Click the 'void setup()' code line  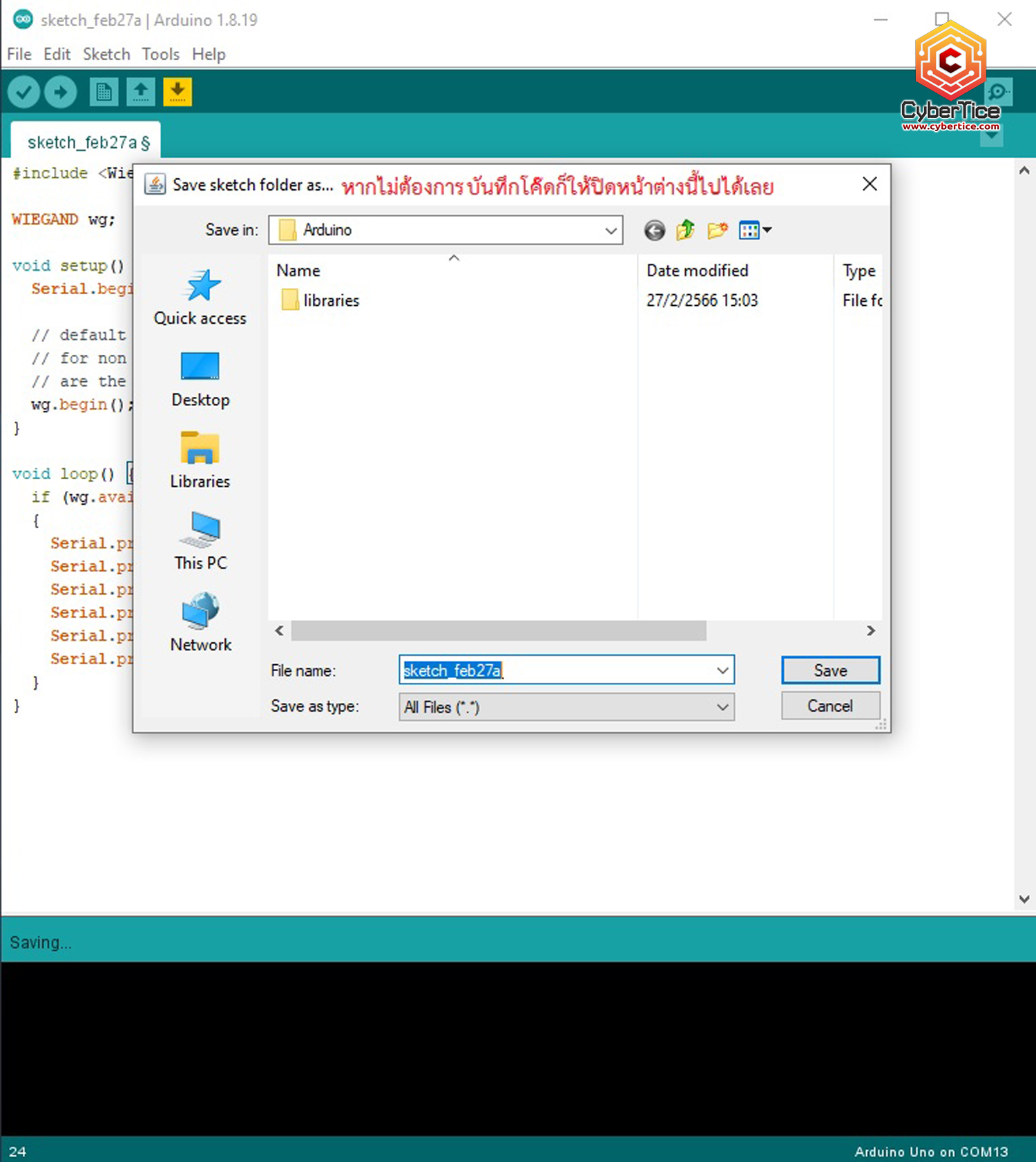68,266
